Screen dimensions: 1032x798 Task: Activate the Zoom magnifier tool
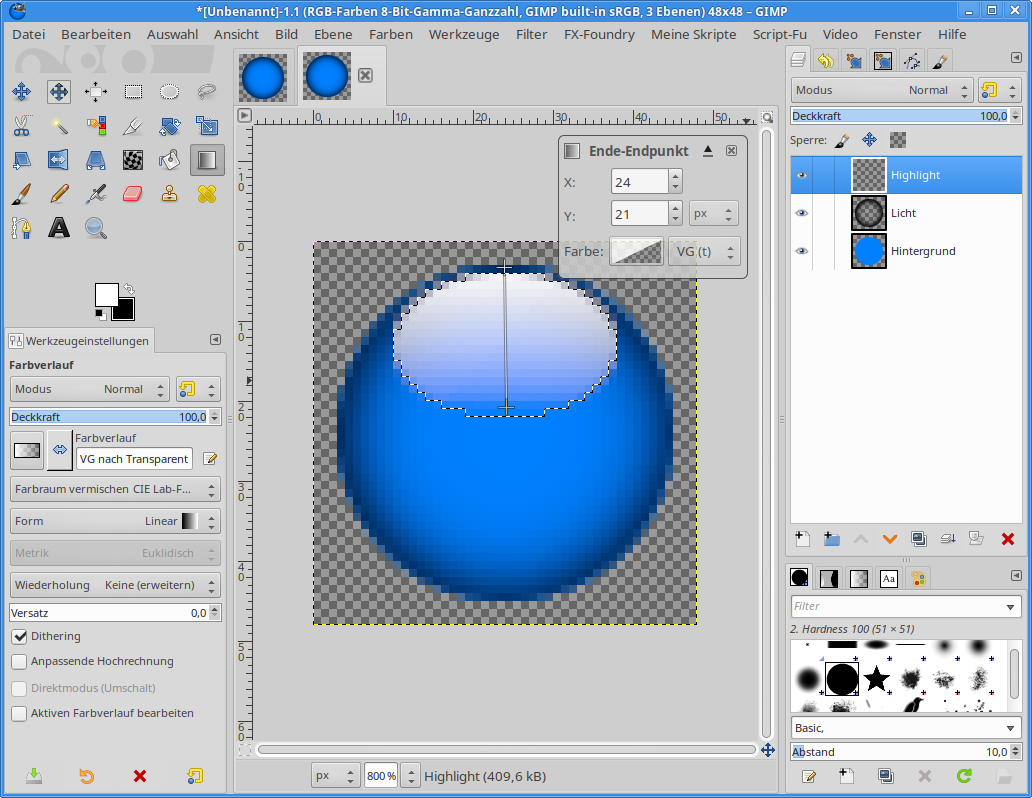[x=96, y=228]
